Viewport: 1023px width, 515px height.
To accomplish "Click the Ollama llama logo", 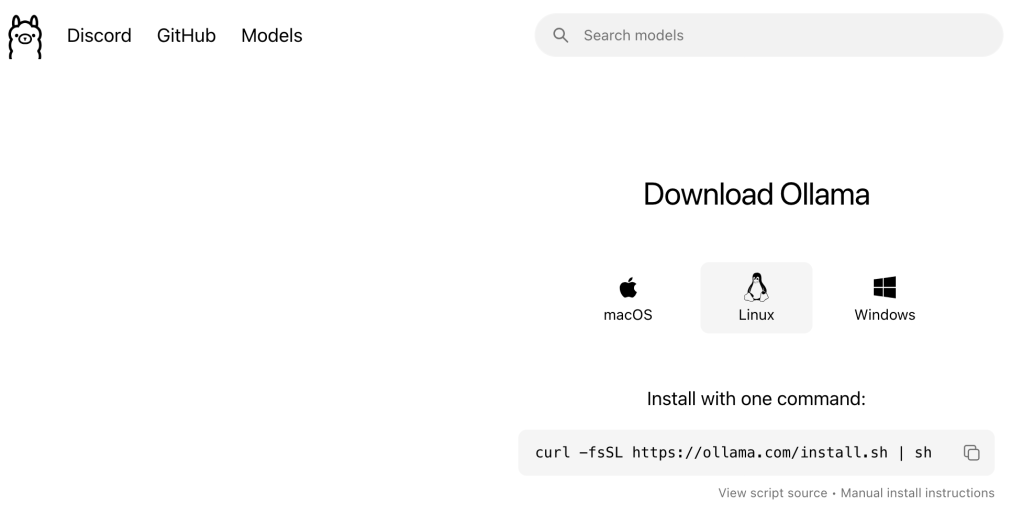I will [25, 36].
